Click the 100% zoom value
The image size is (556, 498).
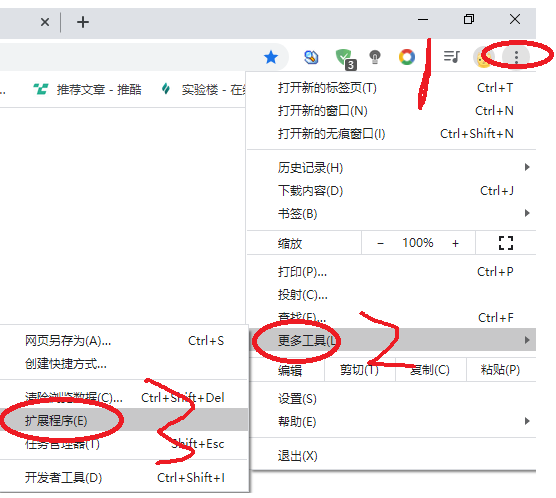[x=418, y=243]
